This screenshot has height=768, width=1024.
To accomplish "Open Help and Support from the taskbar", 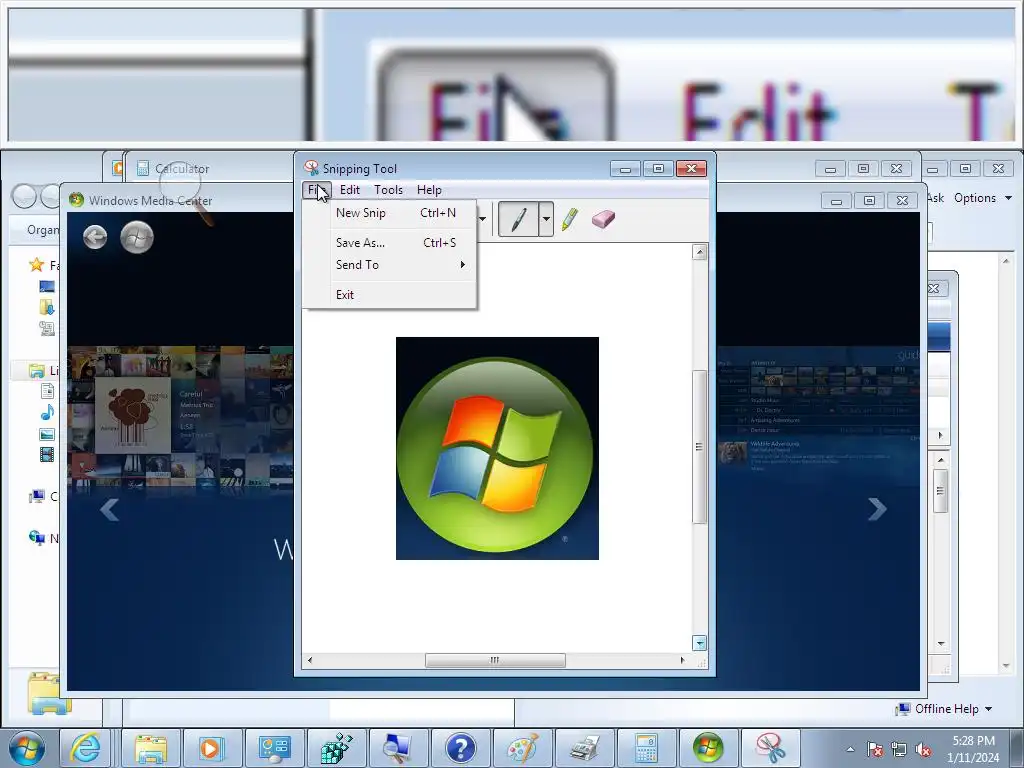I will pyautogui.click(x=460, y=748).
